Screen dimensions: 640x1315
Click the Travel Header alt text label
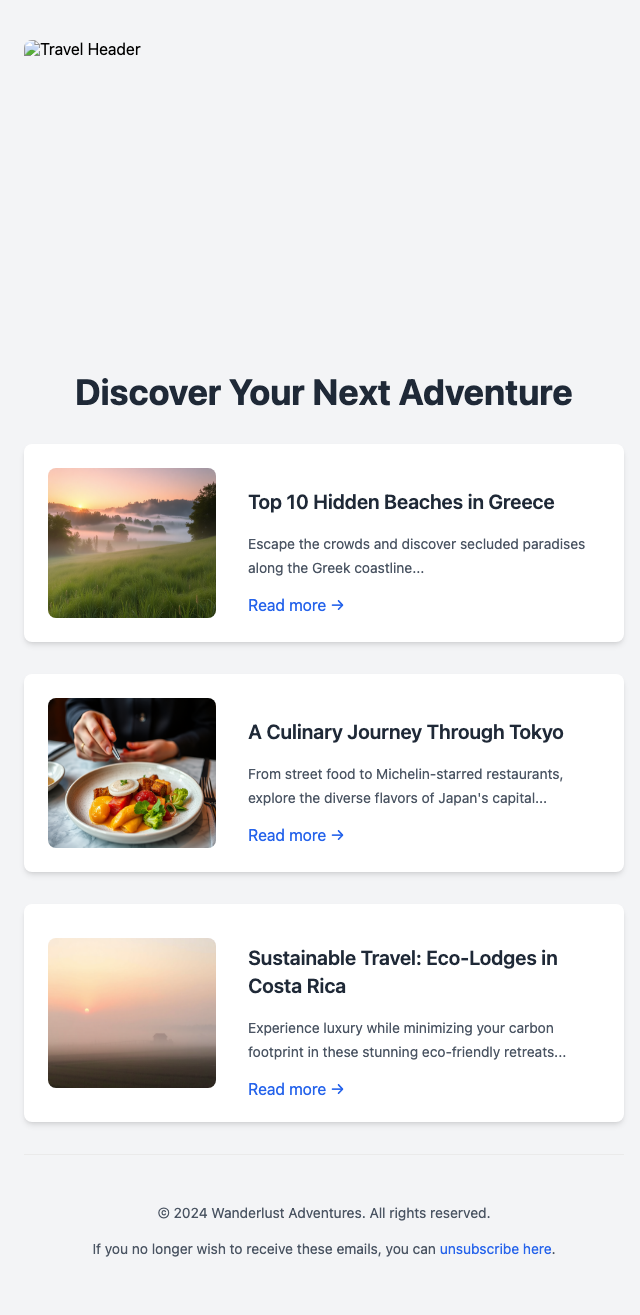[x=88, y=48]
